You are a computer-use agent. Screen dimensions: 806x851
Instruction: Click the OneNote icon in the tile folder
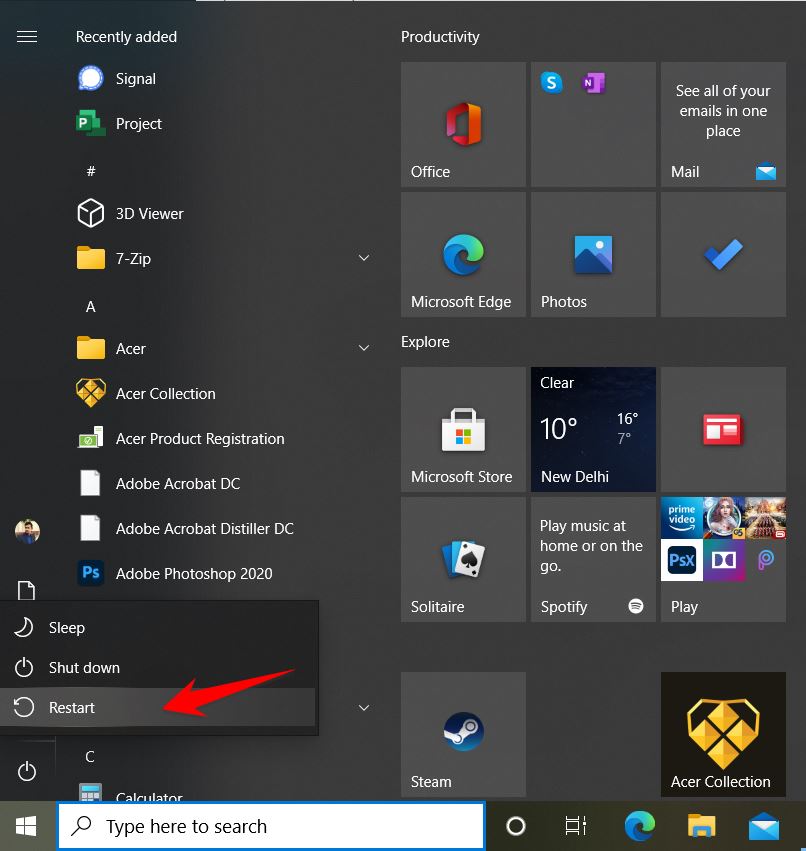coord(593,82)
